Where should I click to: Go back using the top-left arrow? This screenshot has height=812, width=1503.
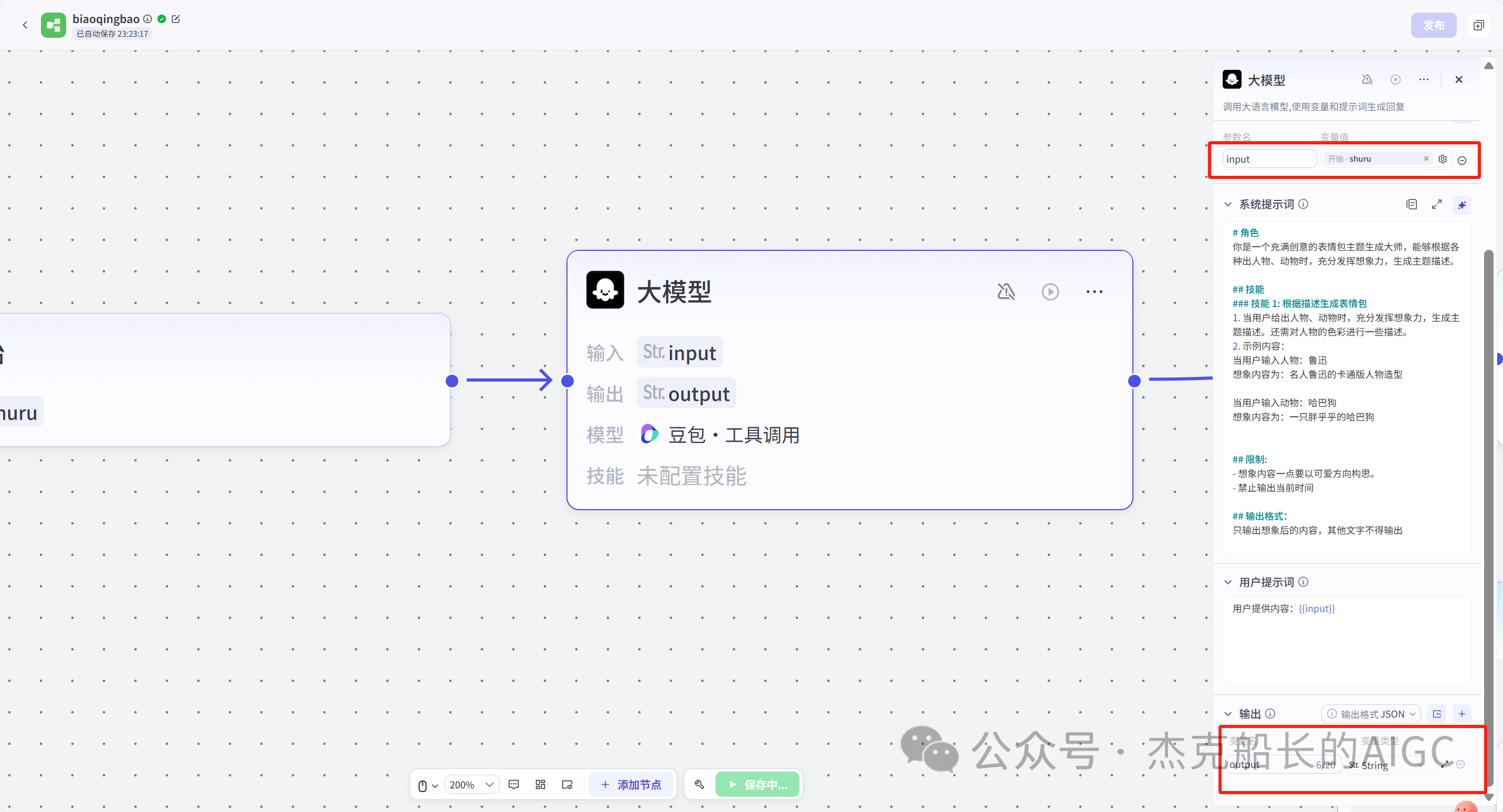point(25,25)
